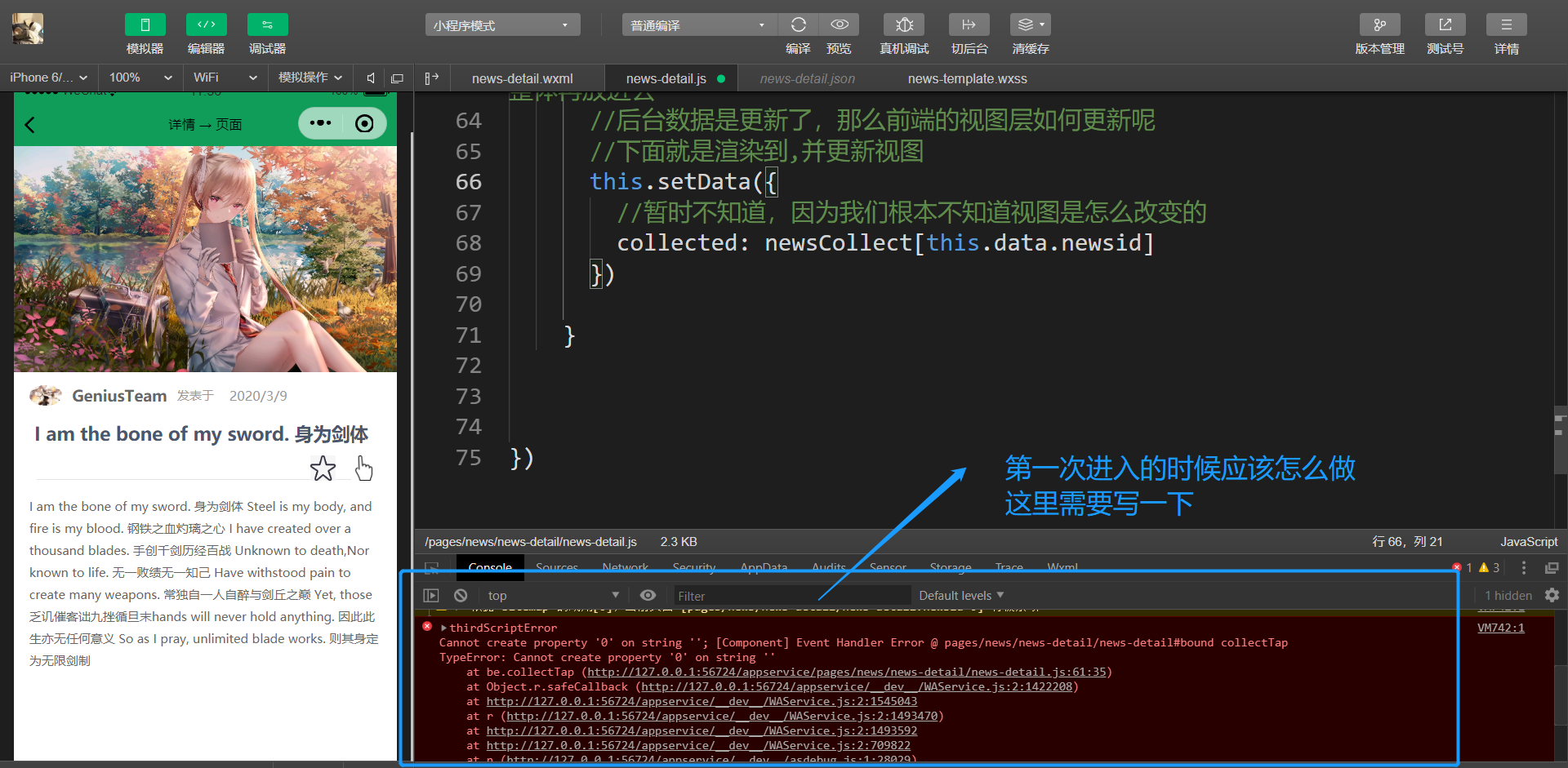
Task: Open the WAService.js:2:709822 stack link
Action: coord(698,745)
